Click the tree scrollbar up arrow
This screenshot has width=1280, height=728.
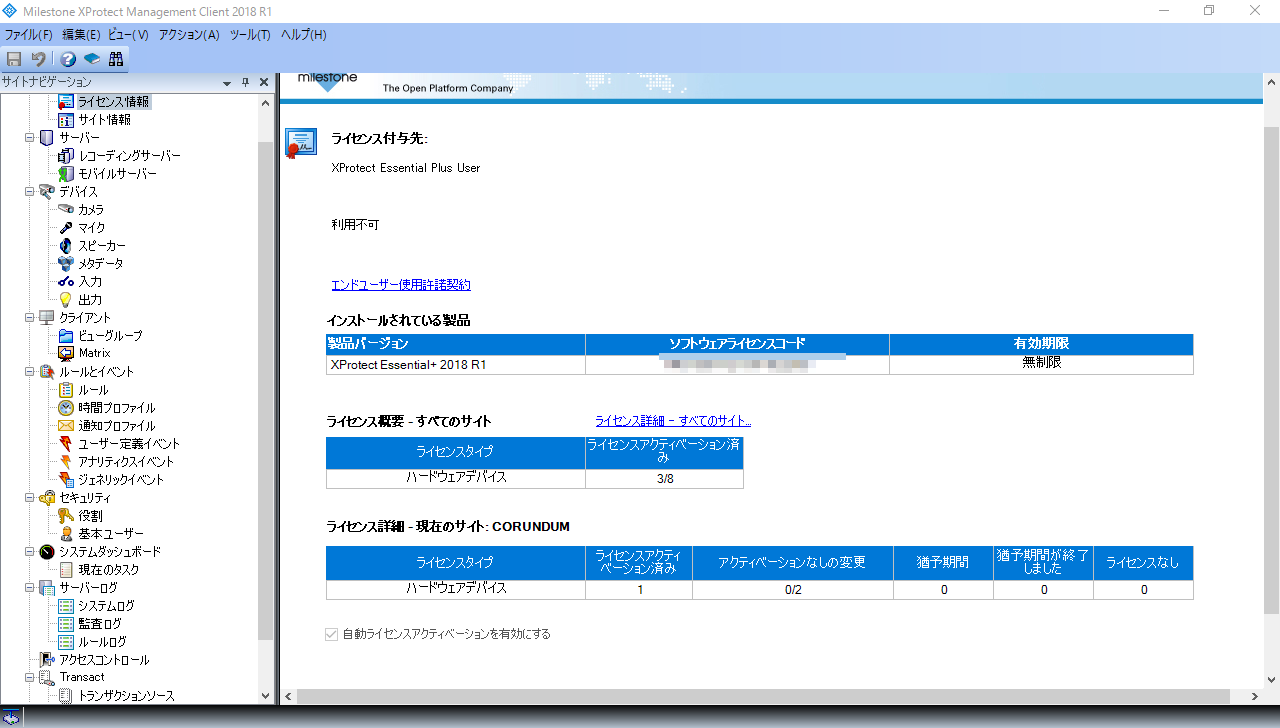(265, 102)
